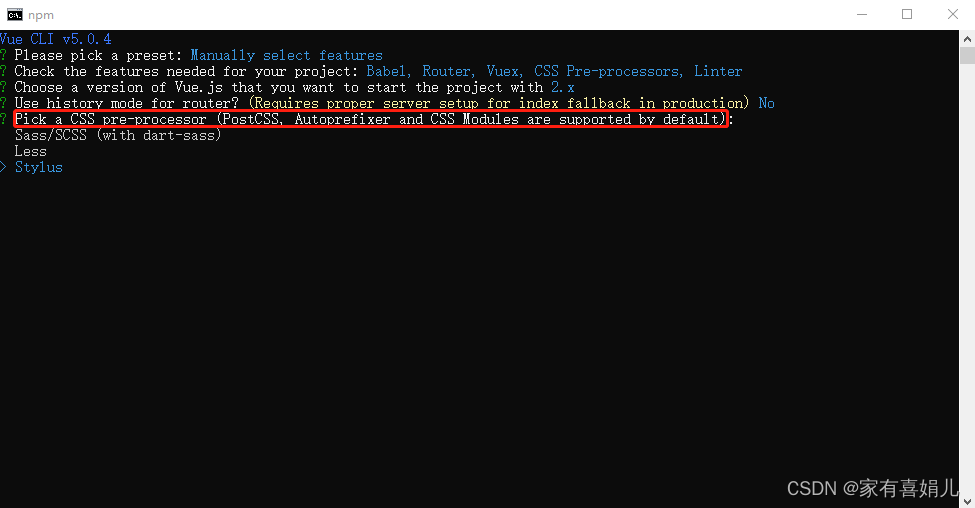Click the 2.x Vue version answer

[562, 87]
